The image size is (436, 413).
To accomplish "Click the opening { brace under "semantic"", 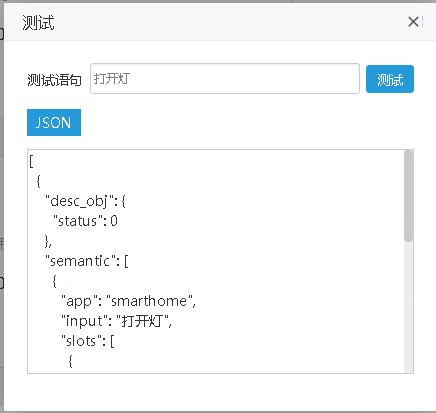I will [54, 281].
